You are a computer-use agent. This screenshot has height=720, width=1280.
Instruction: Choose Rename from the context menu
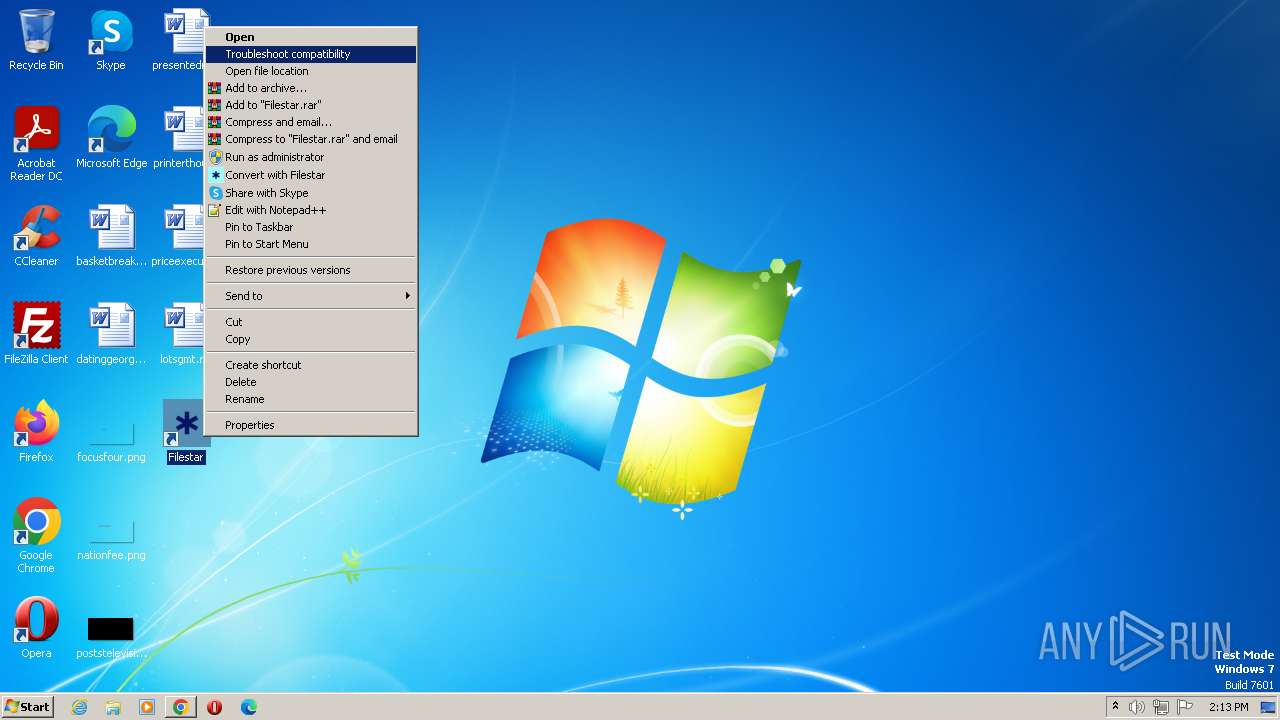coord(311,399)
